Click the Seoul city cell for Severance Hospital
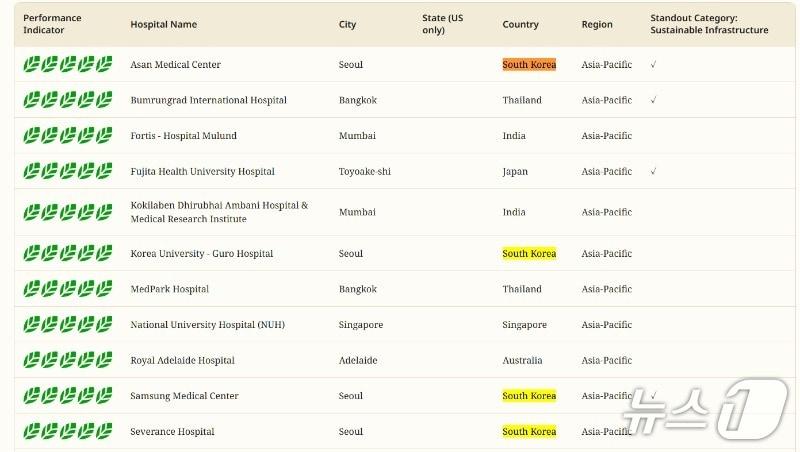Image resolution: width=800 pixels, height=452 pixels. [x=351, y=431]
